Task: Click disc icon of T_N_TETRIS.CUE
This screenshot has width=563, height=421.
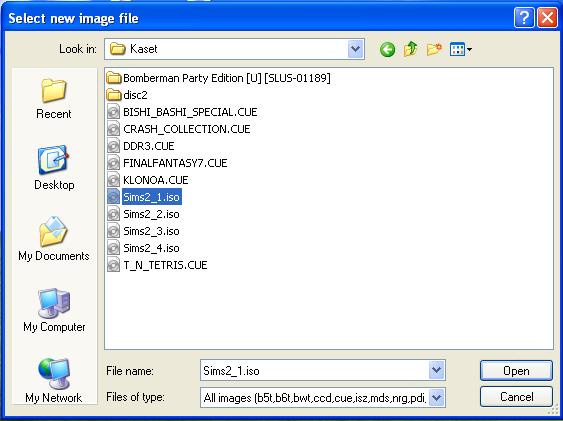Action: [x=113, y=265]
